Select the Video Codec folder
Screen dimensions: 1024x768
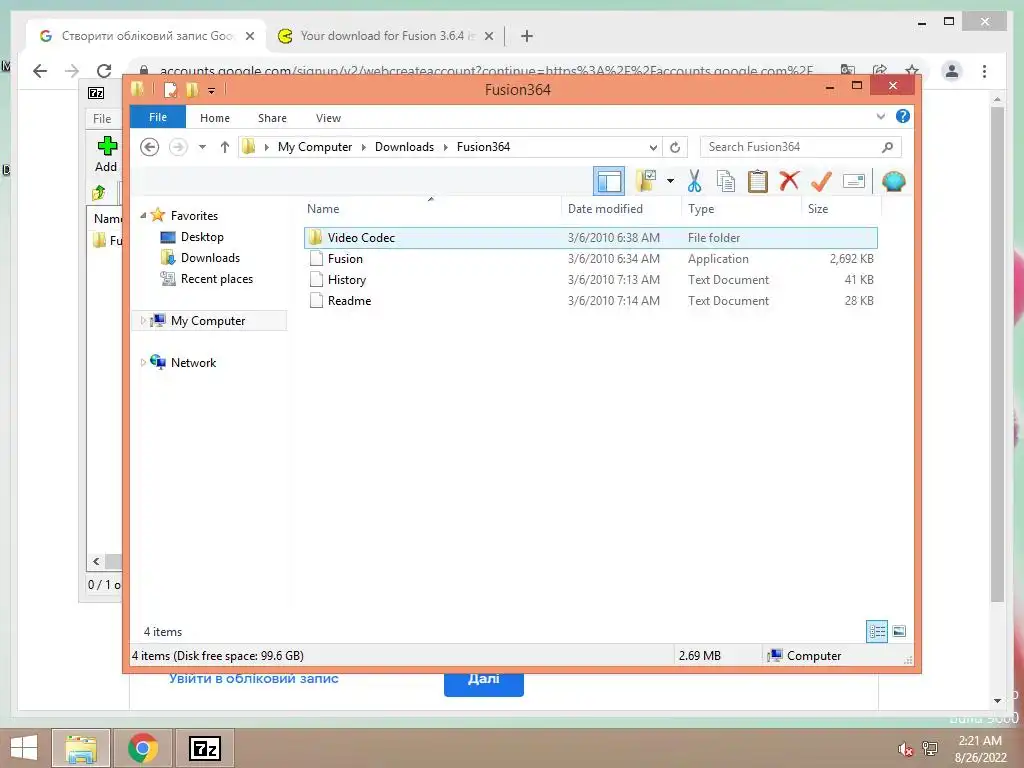click(x=590, y=238)
